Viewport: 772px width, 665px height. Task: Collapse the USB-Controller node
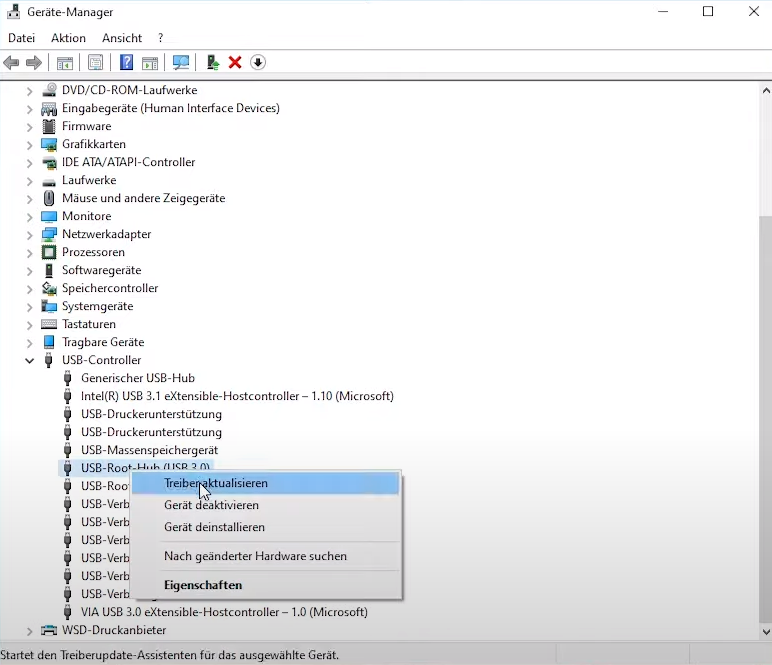coord(30,360)
